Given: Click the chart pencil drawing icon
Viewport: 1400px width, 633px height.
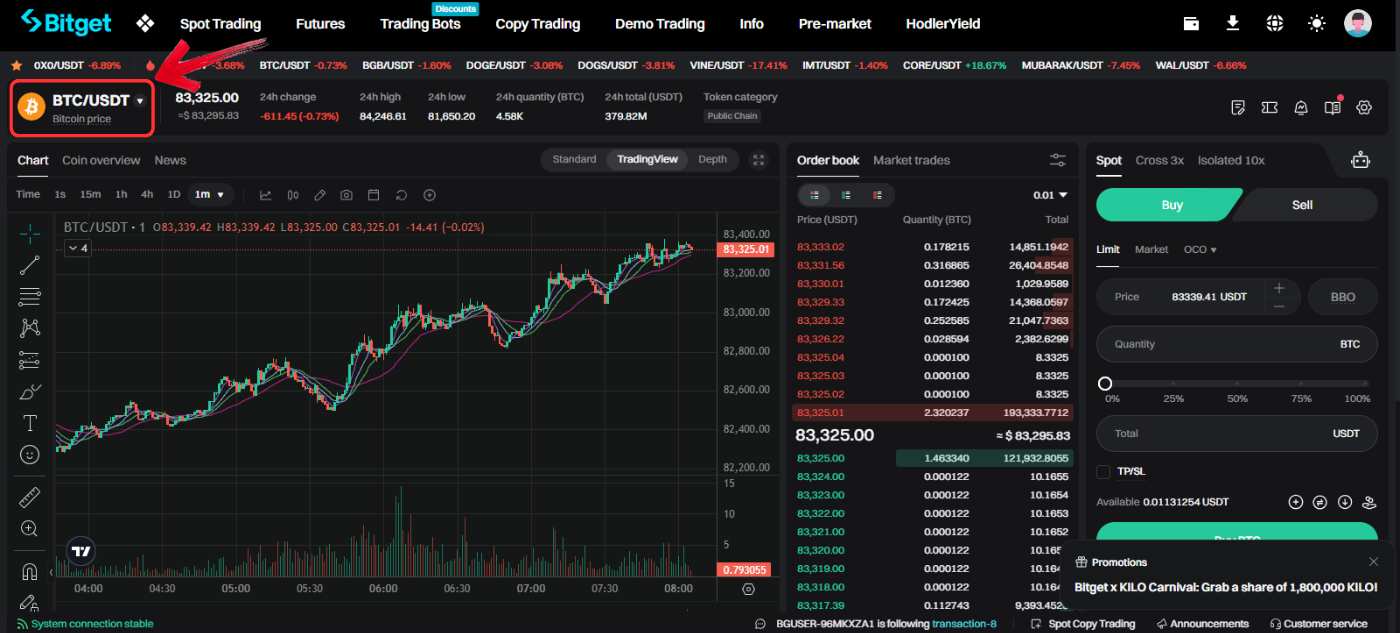Looking at the screenshot, I should tap(320, 195).
